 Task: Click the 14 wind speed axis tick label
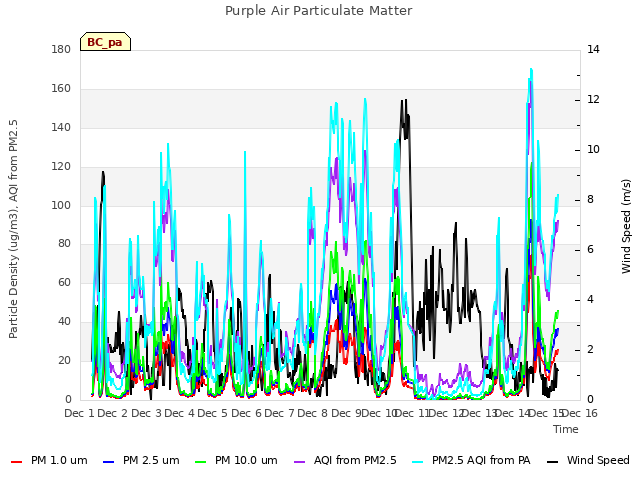point(593,50)
